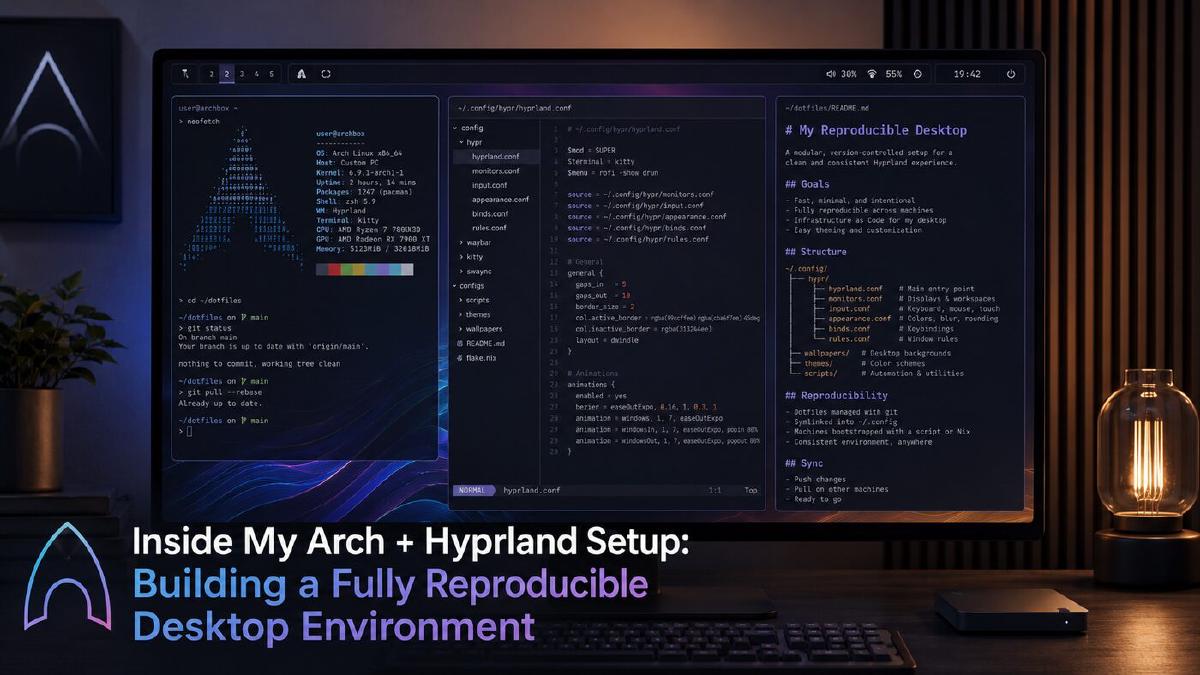The width and height of the screenshot is (1200, 675).
Task: Click the '## Reproducibility' heading in the README
Action: pos(836,396)
